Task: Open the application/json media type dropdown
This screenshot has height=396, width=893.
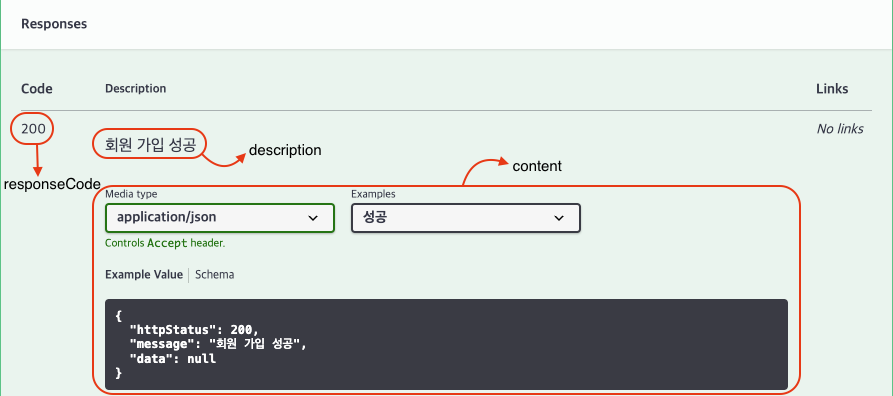Action: [220, 218]
